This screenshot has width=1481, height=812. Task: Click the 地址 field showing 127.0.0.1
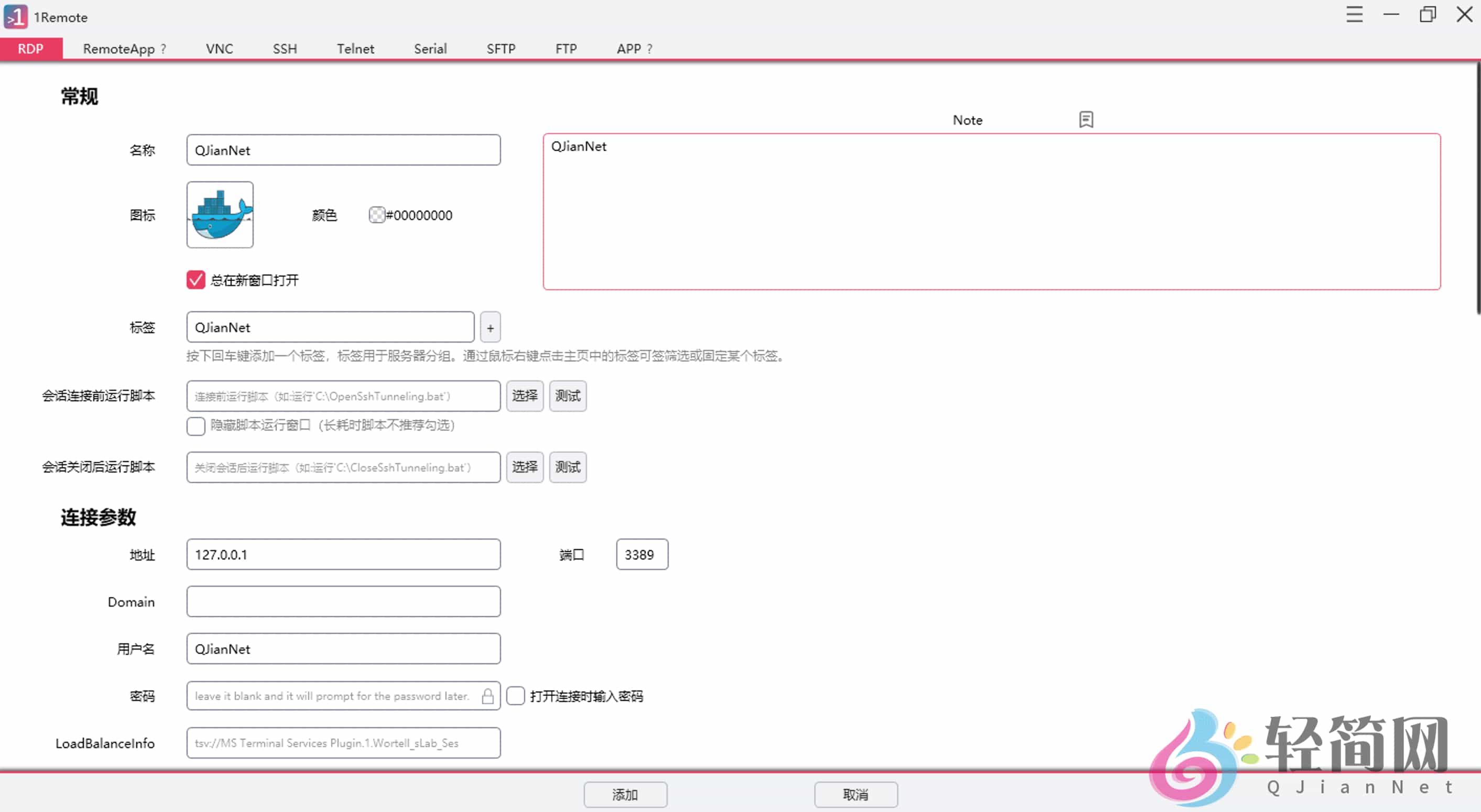[x=343, y=554]
